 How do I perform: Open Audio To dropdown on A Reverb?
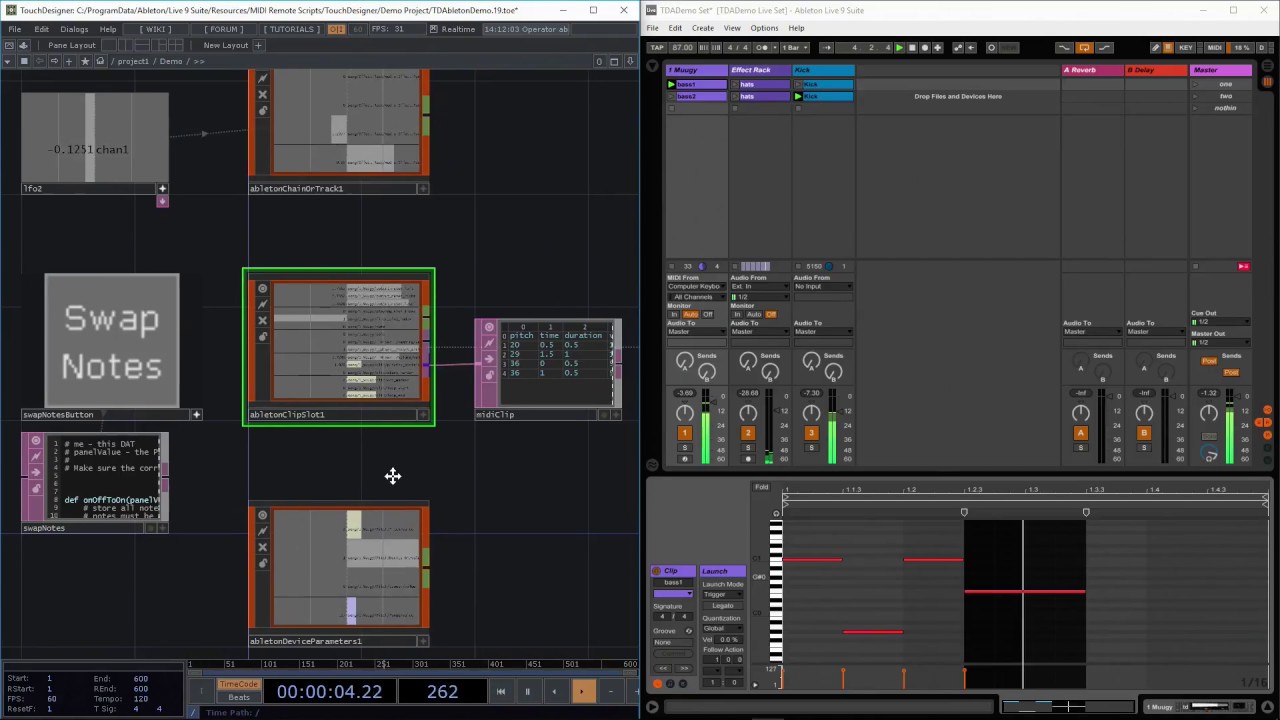click(1092, 332)
